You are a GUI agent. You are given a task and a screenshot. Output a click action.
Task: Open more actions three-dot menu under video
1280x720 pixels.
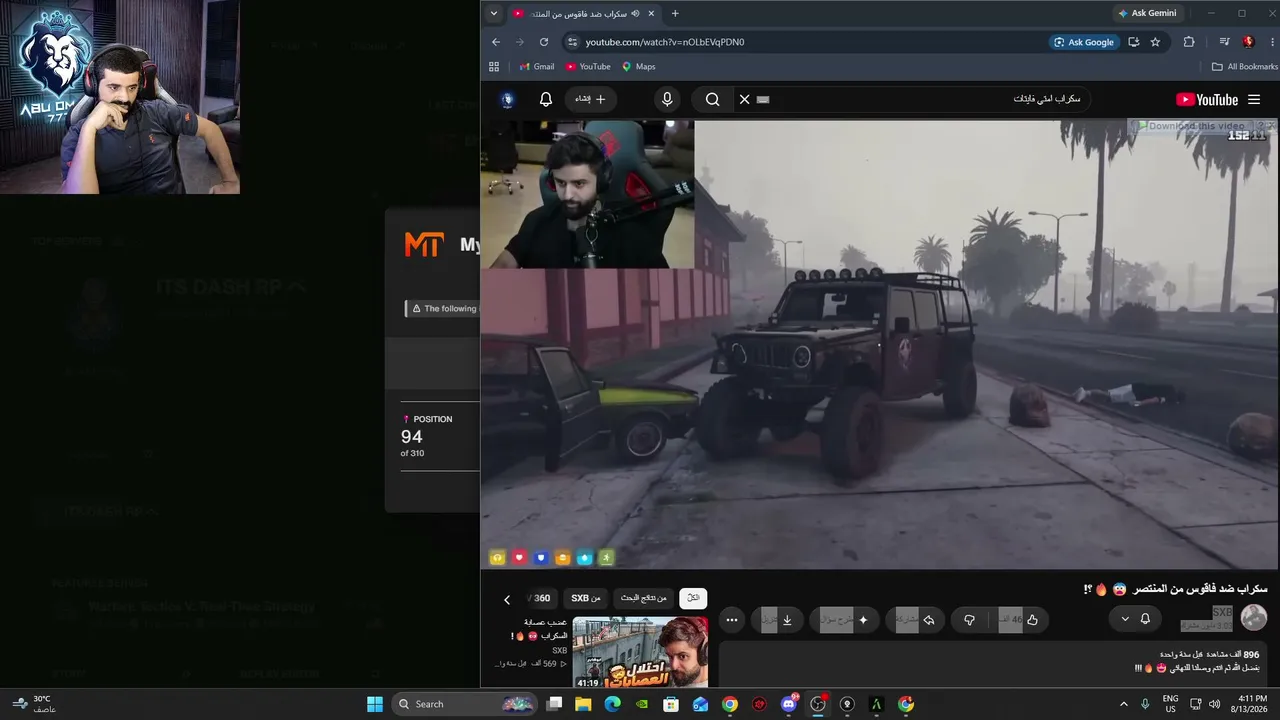[x=732, y=620]
